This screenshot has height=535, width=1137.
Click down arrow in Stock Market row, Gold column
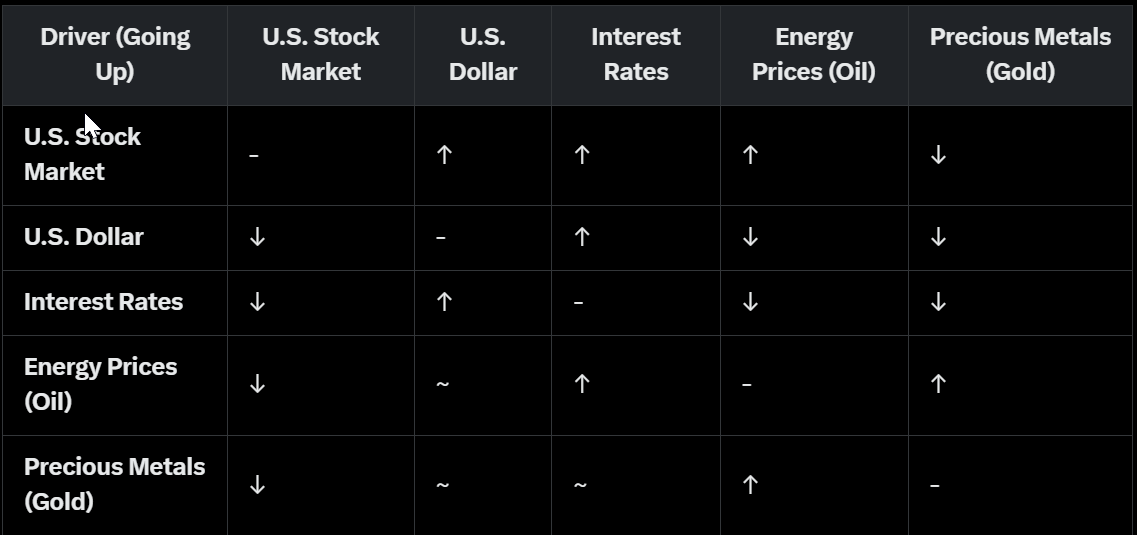click(x=938, y=154)
